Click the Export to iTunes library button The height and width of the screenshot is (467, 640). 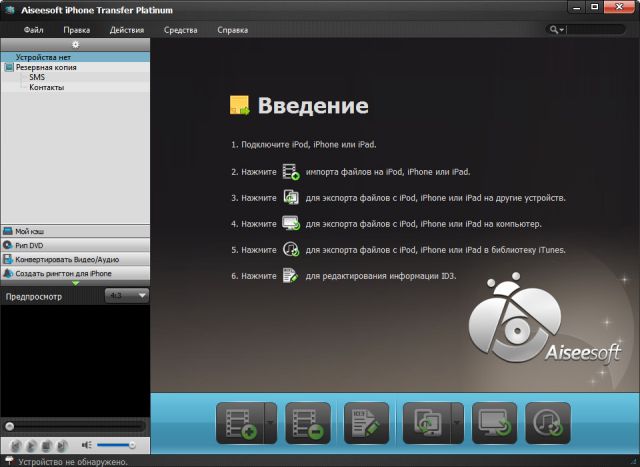click(x=548, y=423)
